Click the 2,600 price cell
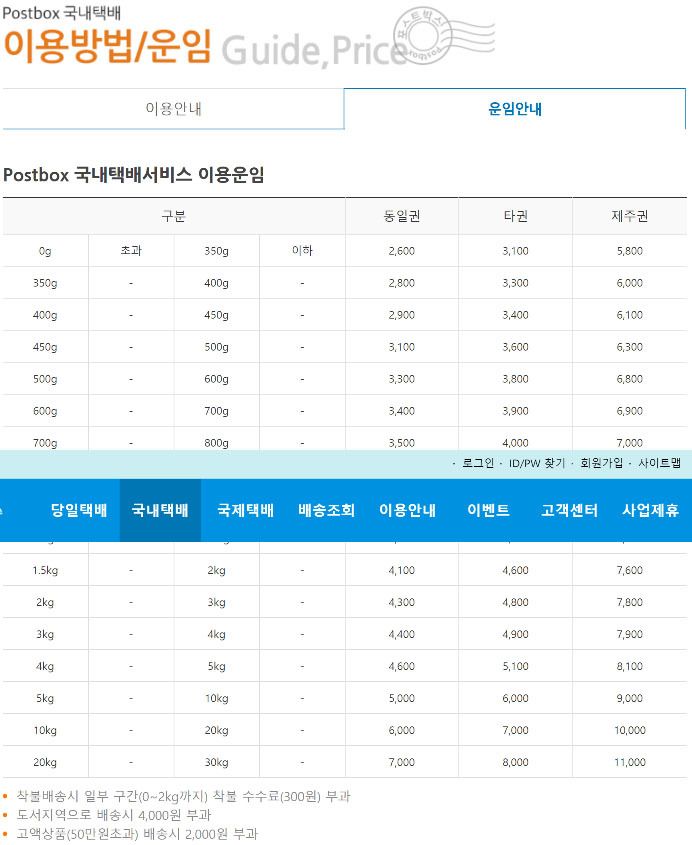 [402, 251]
